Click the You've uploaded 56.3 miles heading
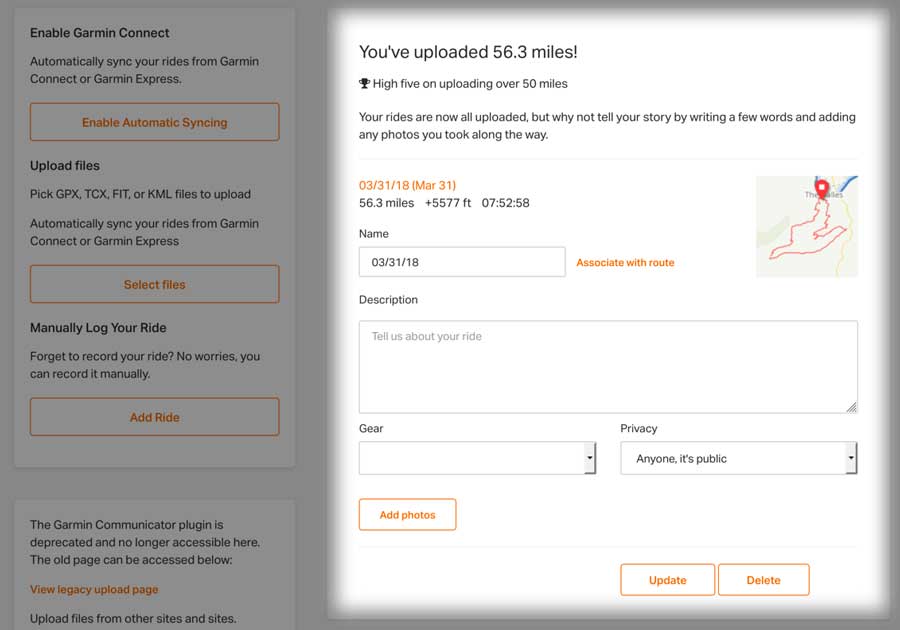The height and width of the screenshot is (630, 900). tap(468, 52)
